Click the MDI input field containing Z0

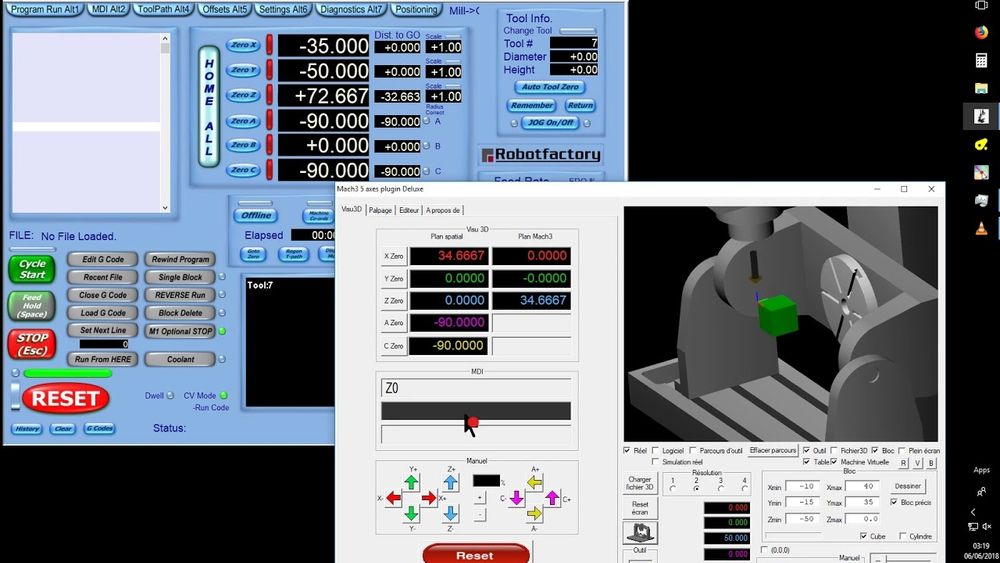coord(476,388)
